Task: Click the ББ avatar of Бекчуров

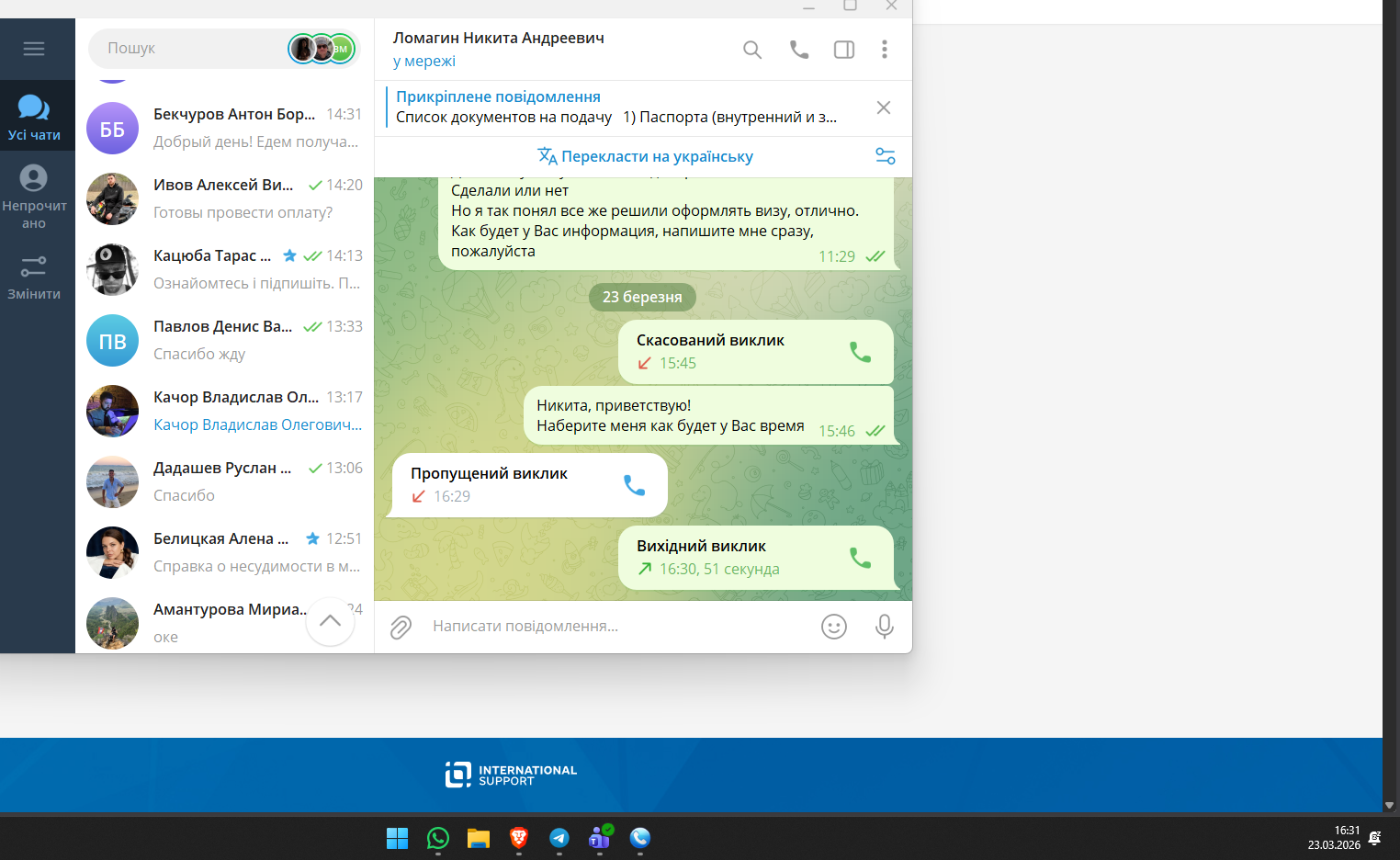Action: click(x=112, y=128)
